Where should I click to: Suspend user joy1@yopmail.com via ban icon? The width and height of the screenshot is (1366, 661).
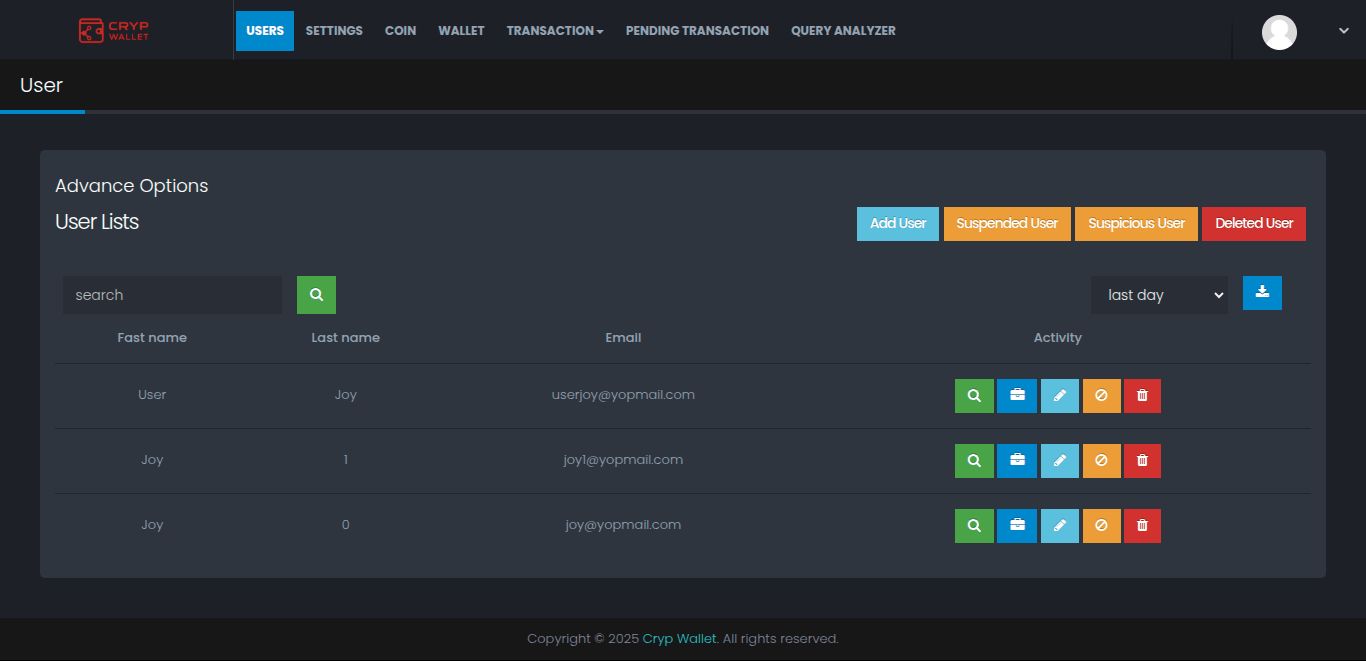coord(1101,461)
